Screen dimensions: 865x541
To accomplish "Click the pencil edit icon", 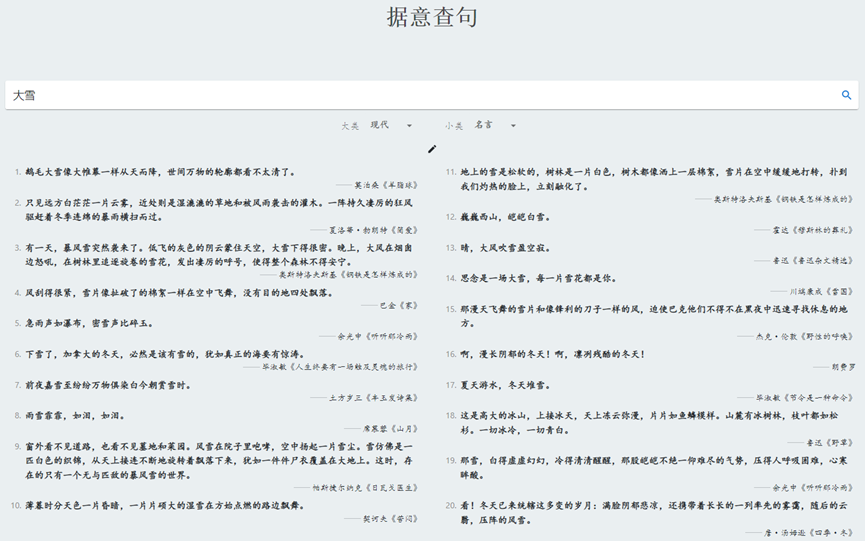I will point(432,149).
